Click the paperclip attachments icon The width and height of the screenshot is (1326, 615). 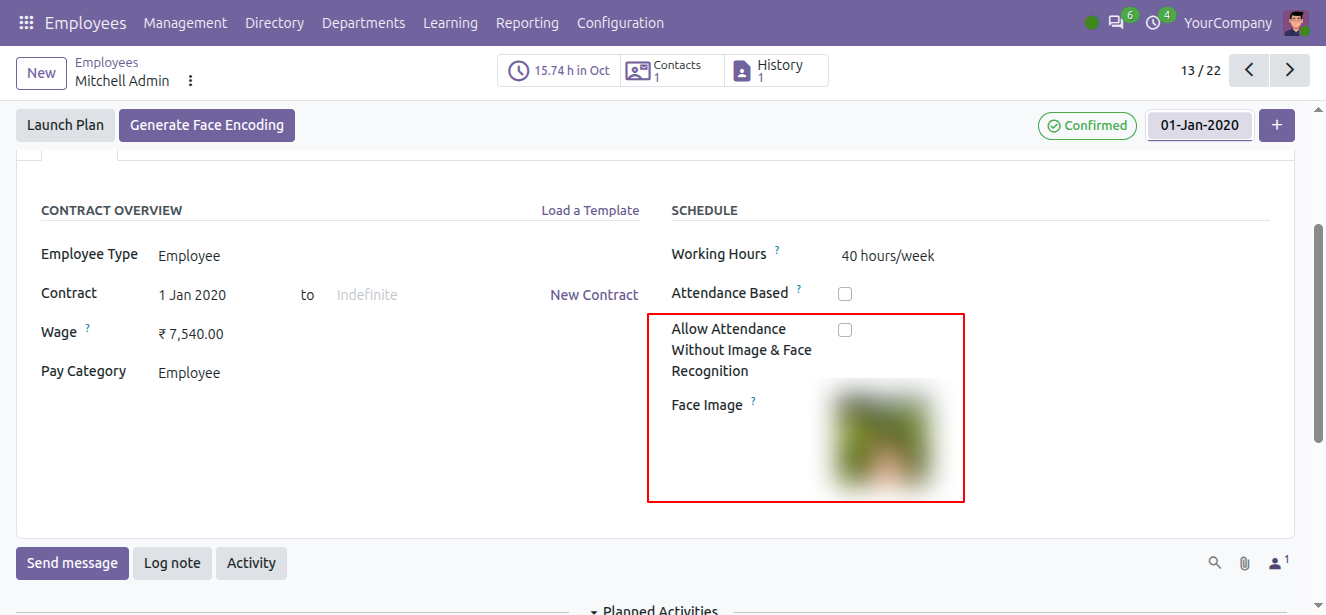coord(1245,563)
